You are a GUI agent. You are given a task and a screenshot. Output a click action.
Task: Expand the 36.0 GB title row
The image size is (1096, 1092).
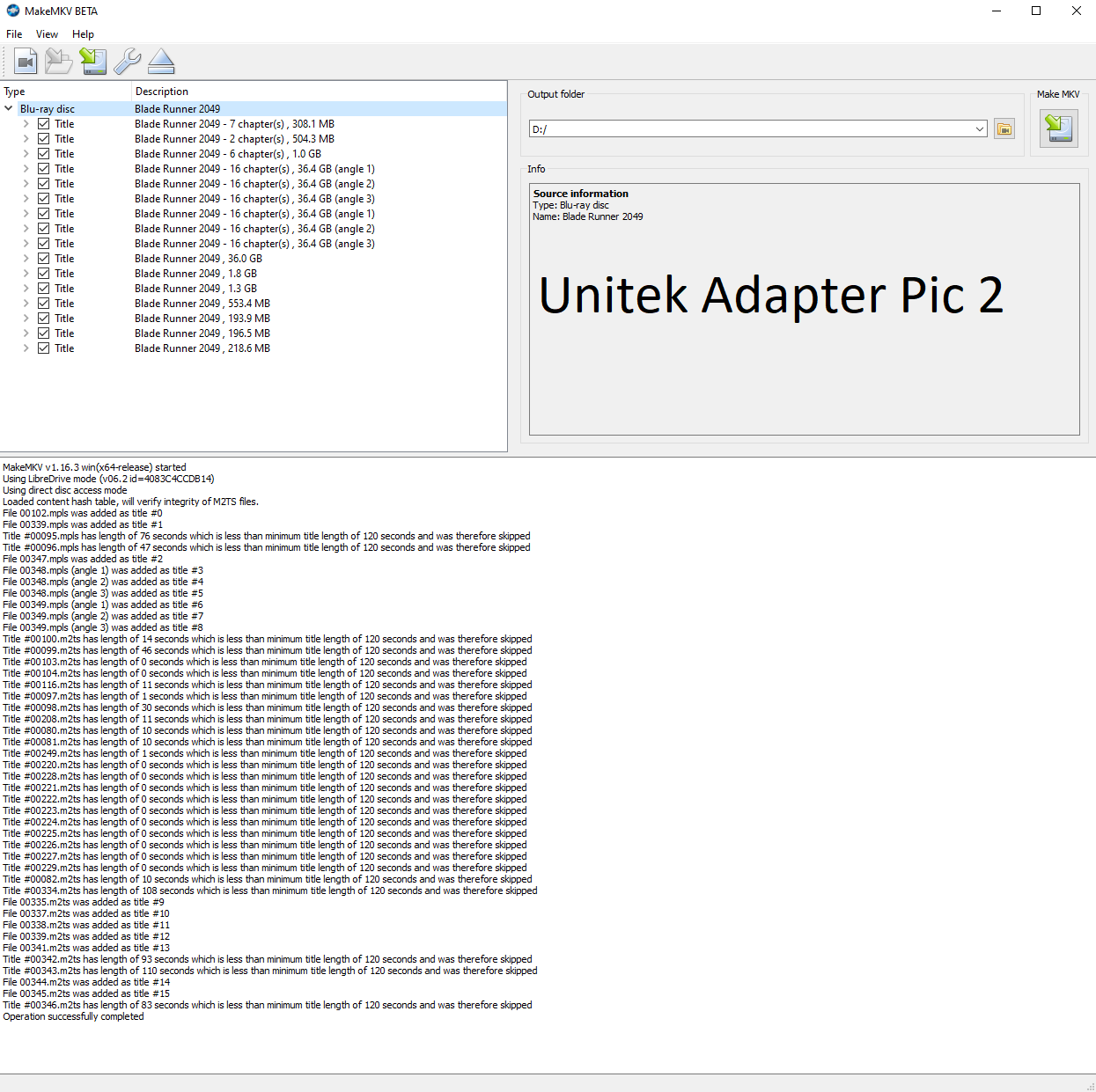(26, 259)
